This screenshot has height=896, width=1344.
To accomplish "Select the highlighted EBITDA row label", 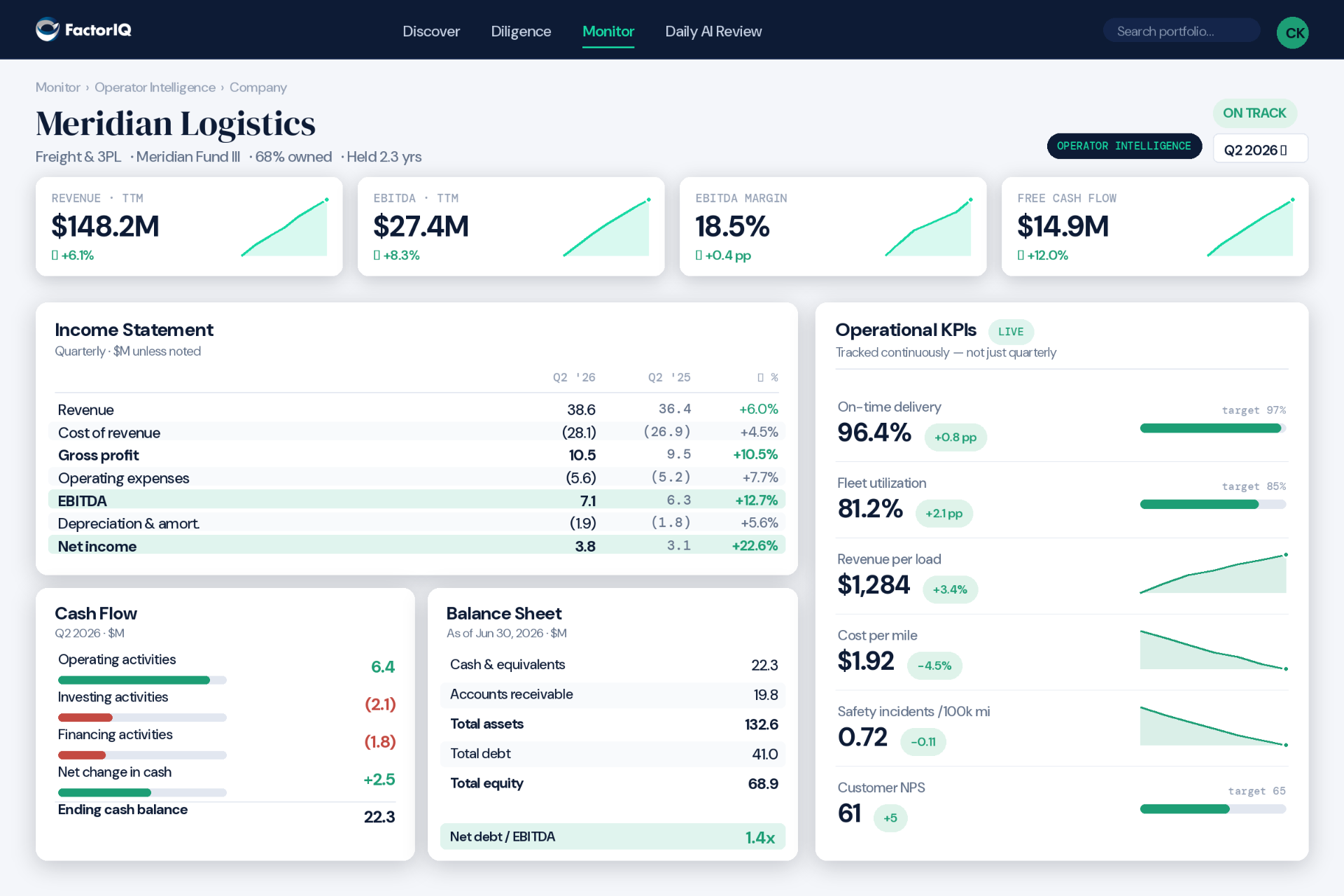I will (82, 500).
